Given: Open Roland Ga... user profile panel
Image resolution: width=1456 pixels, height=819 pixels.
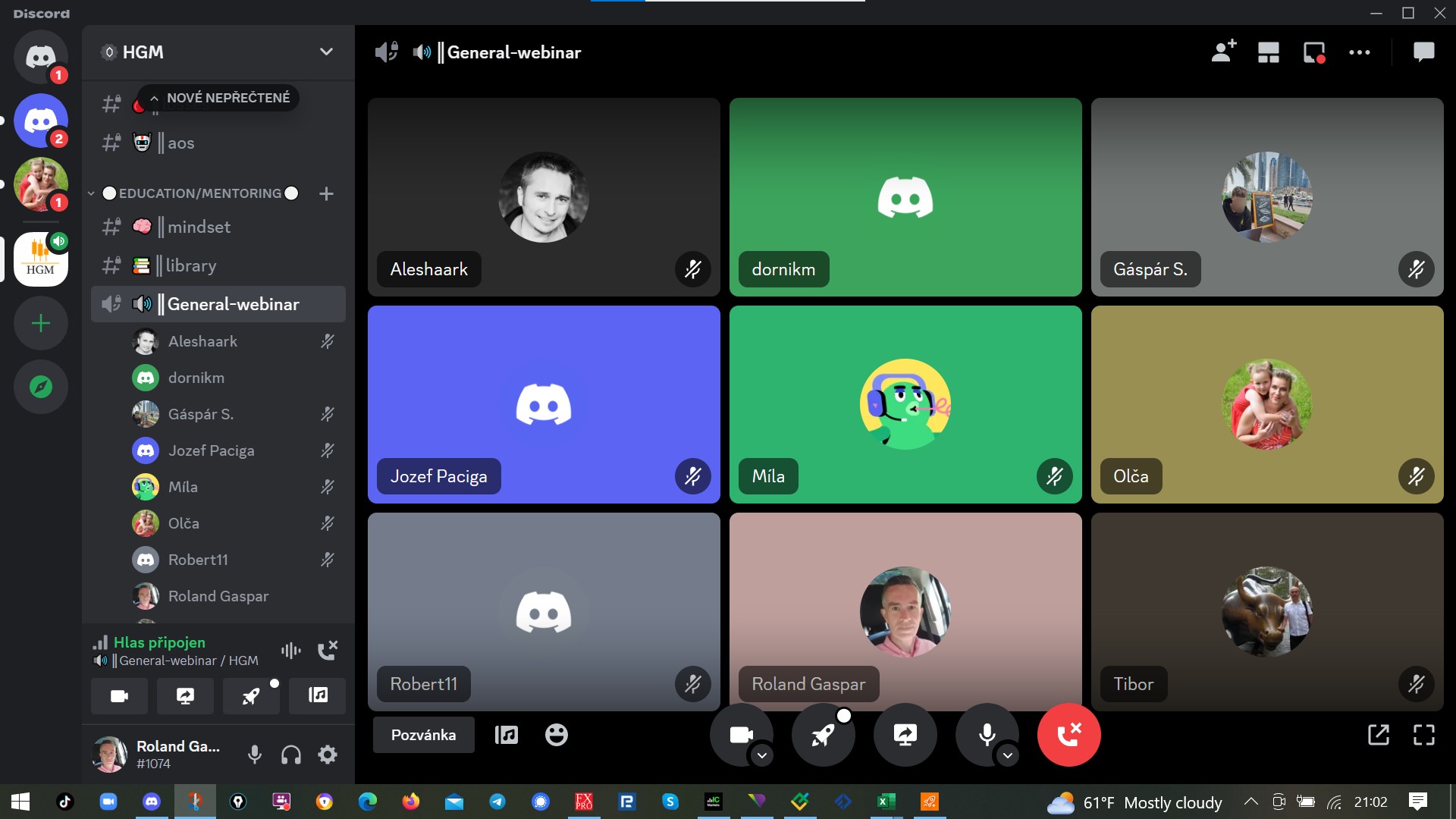Looking at the screenshot, I should pyautogui.click(x=159, y=755).
